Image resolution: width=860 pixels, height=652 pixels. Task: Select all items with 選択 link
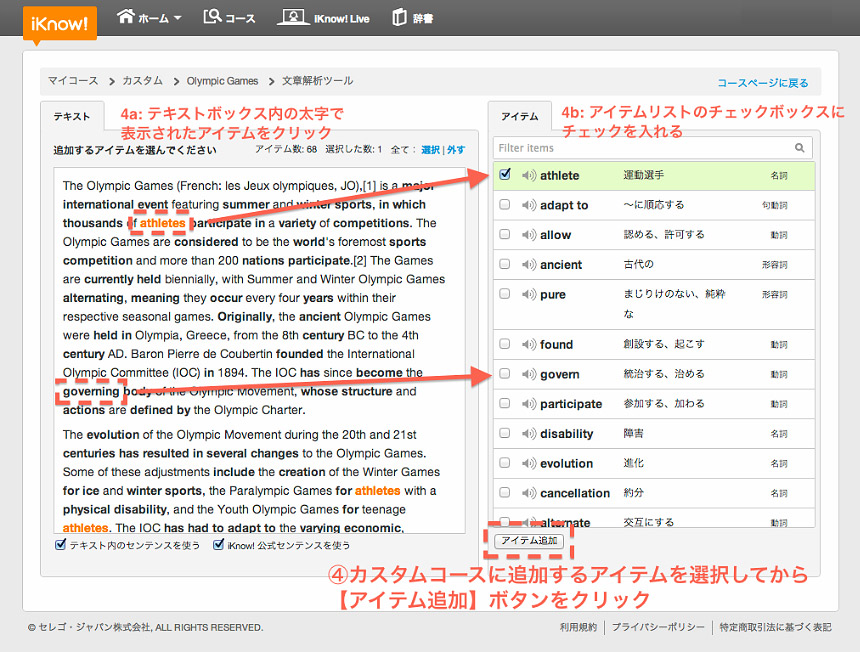point(430,150)
